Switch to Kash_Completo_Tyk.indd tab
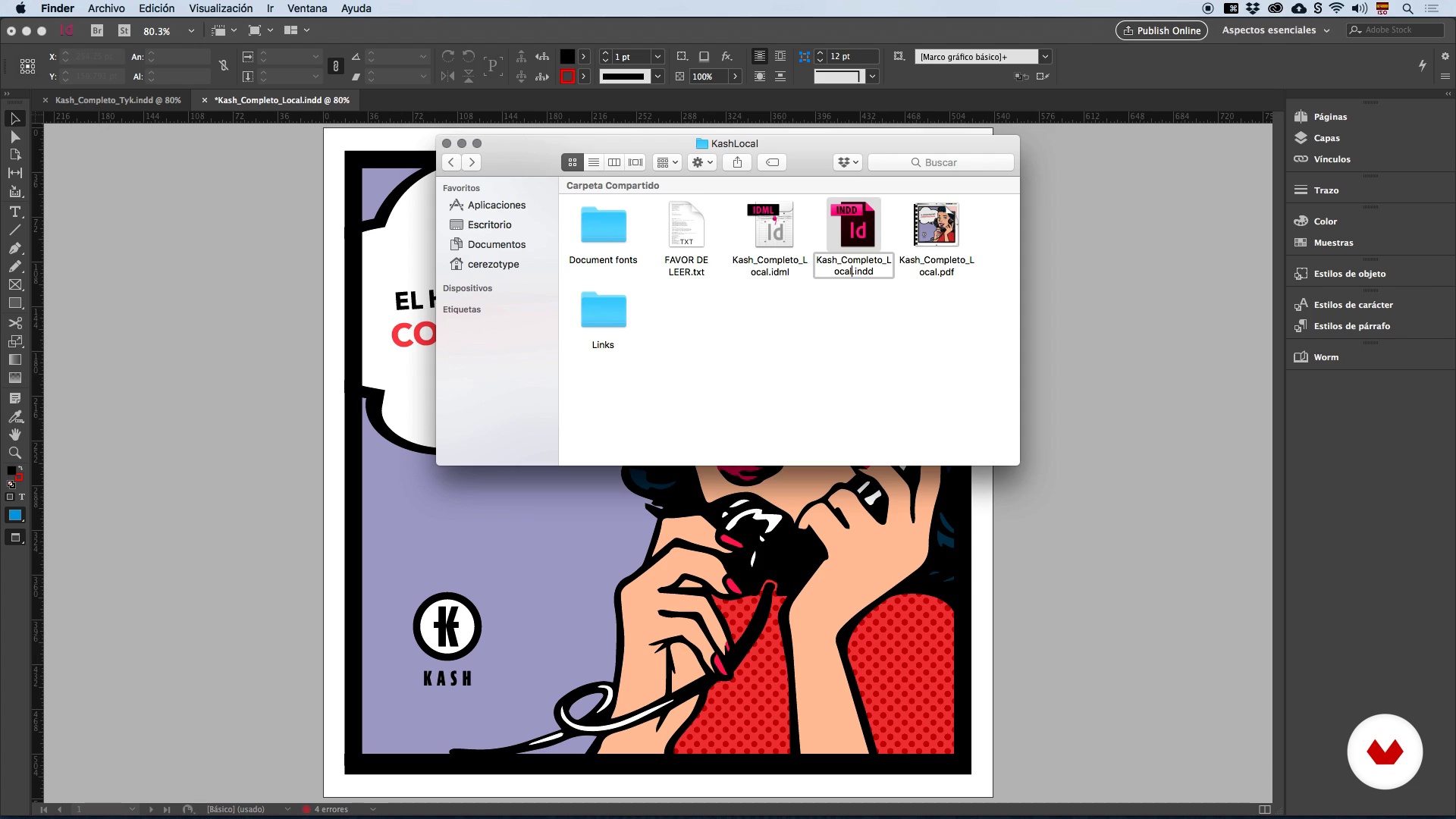 coord(118,100)
